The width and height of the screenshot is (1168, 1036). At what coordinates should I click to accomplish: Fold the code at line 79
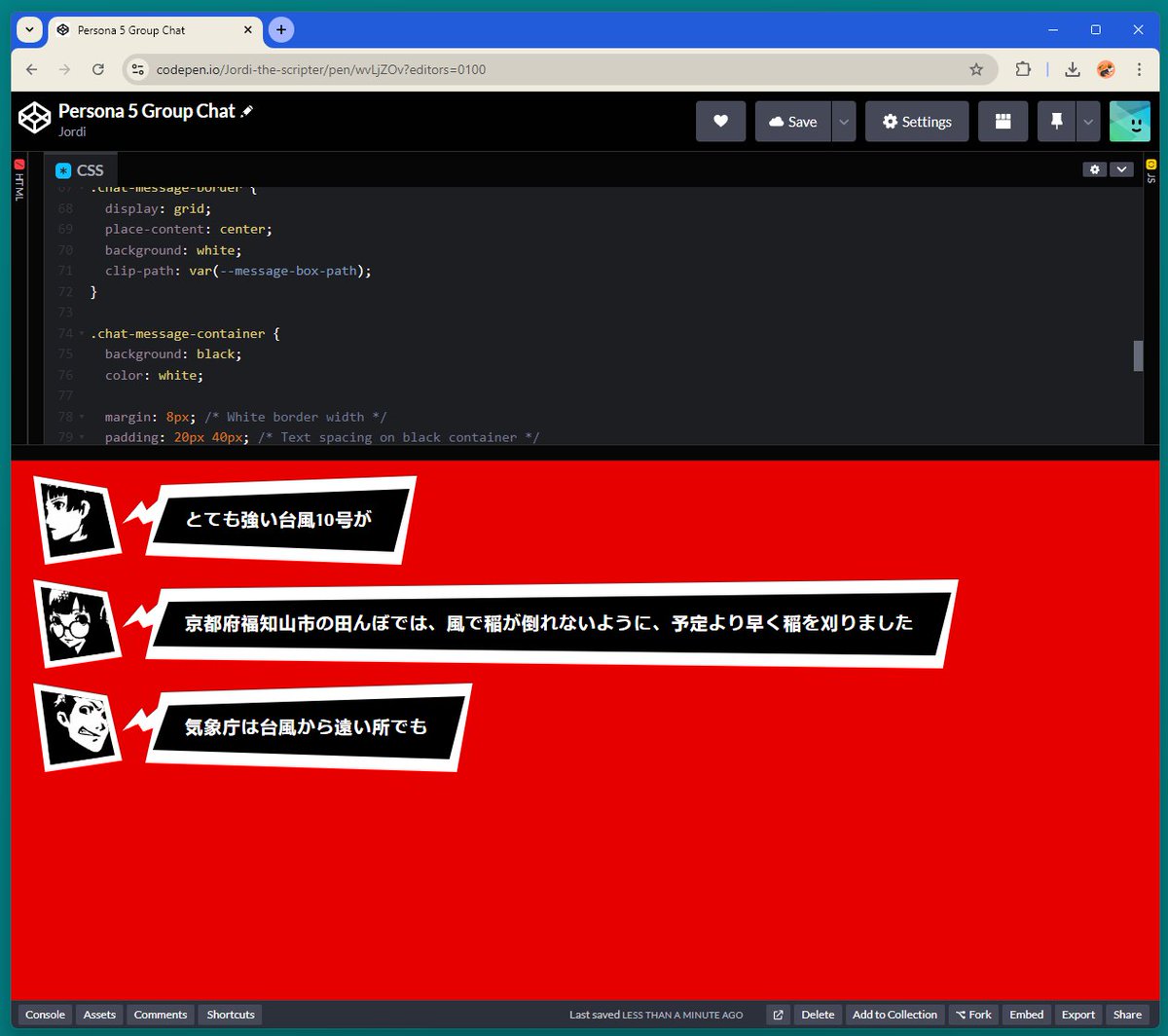(x=82, y=438)
